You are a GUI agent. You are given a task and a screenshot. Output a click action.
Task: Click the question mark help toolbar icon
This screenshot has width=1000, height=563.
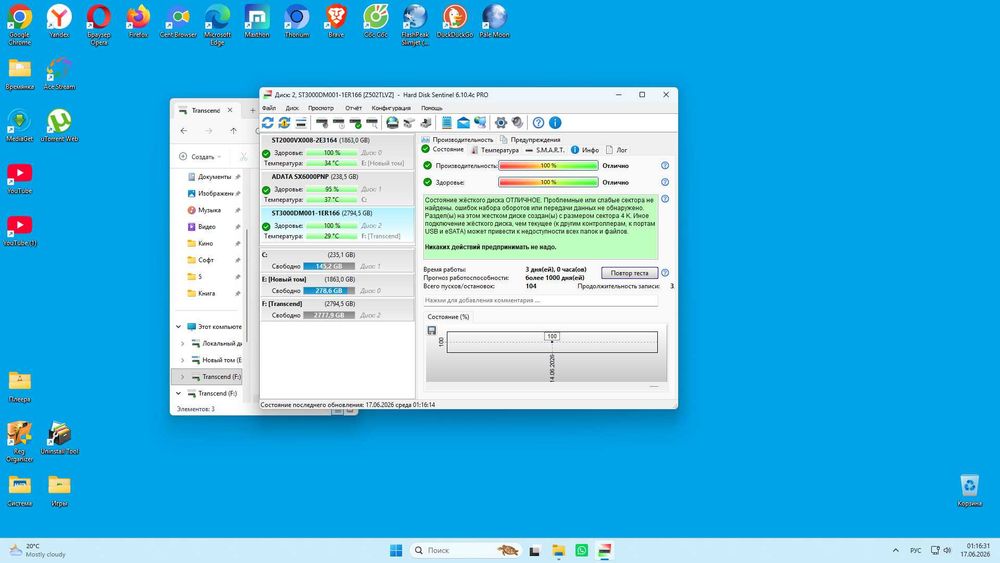click(x=538, y=122)
